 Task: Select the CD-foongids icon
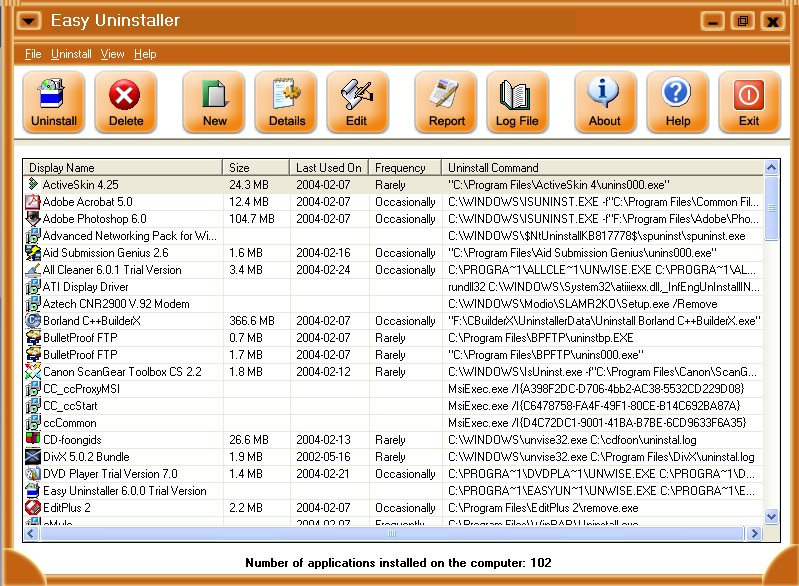33,439
